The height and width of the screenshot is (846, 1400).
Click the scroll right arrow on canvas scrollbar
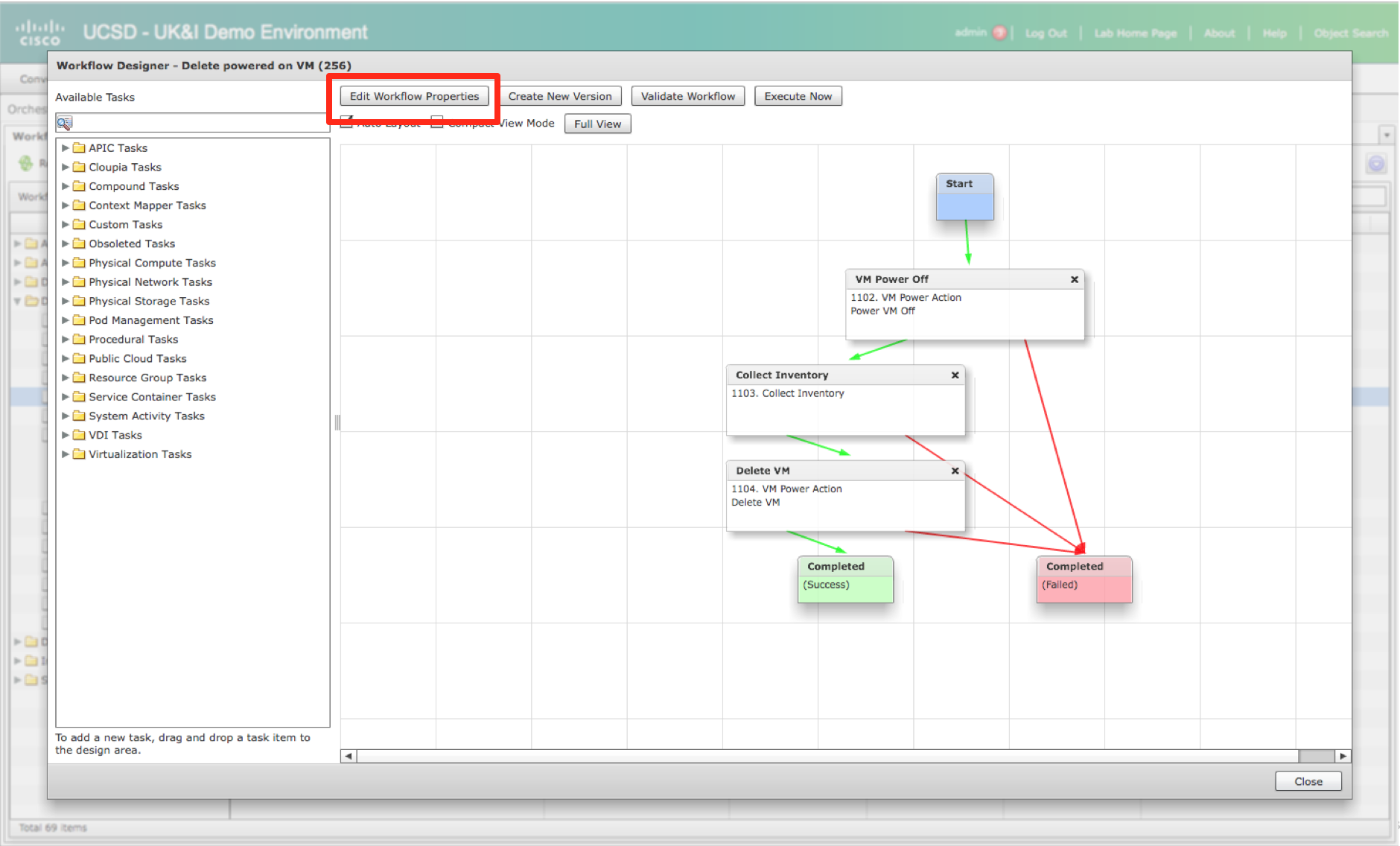point(1343,756)
